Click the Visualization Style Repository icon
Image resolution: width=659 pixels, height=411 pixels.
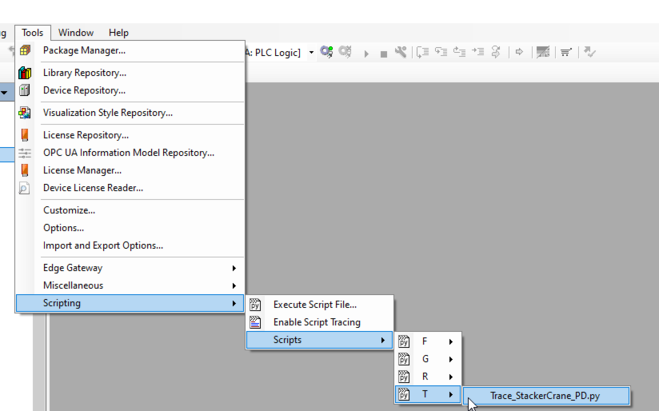pos(25,113)
